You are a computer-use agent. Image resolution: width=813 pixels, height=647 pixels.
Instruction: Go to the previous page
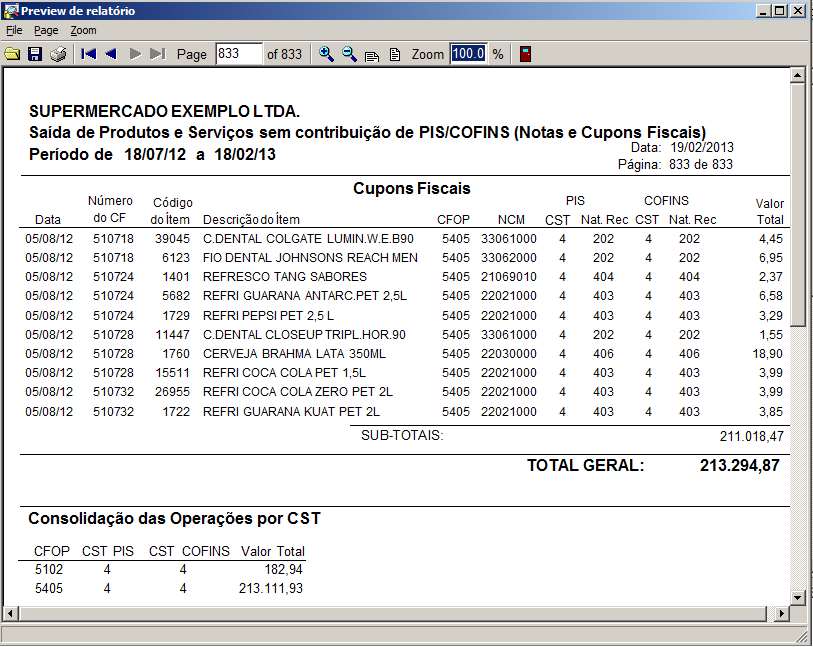pos(111,54)
